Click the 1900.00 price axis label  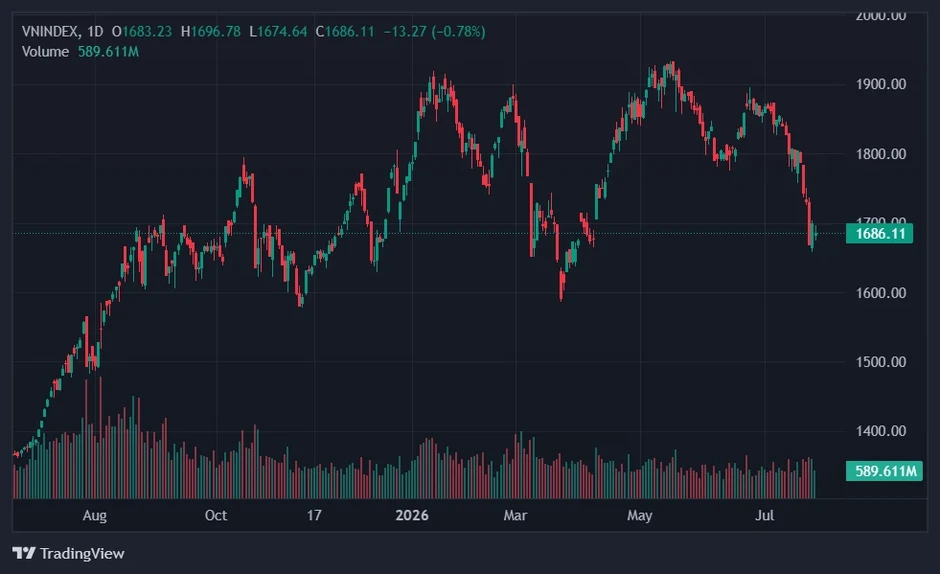coord(881,84)
